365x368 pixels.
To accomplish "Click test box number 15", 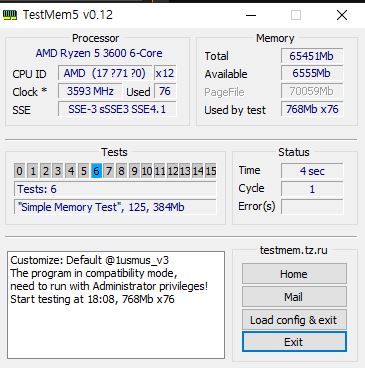I will pos(211,171).
